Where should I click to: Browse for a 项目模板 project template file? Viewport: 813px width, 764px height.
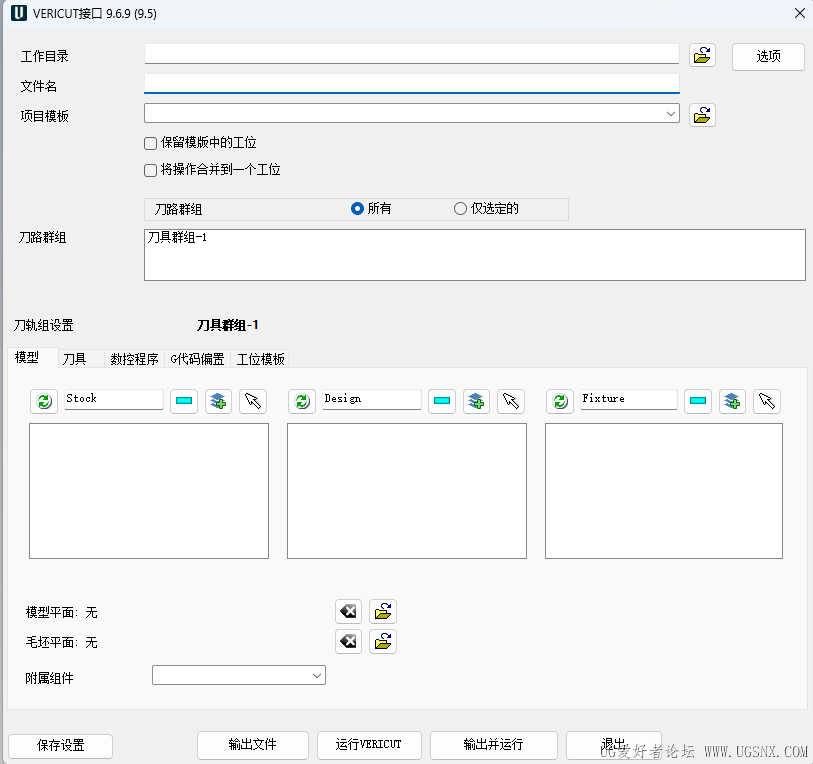pyautogui.click(x=702, y=115)
